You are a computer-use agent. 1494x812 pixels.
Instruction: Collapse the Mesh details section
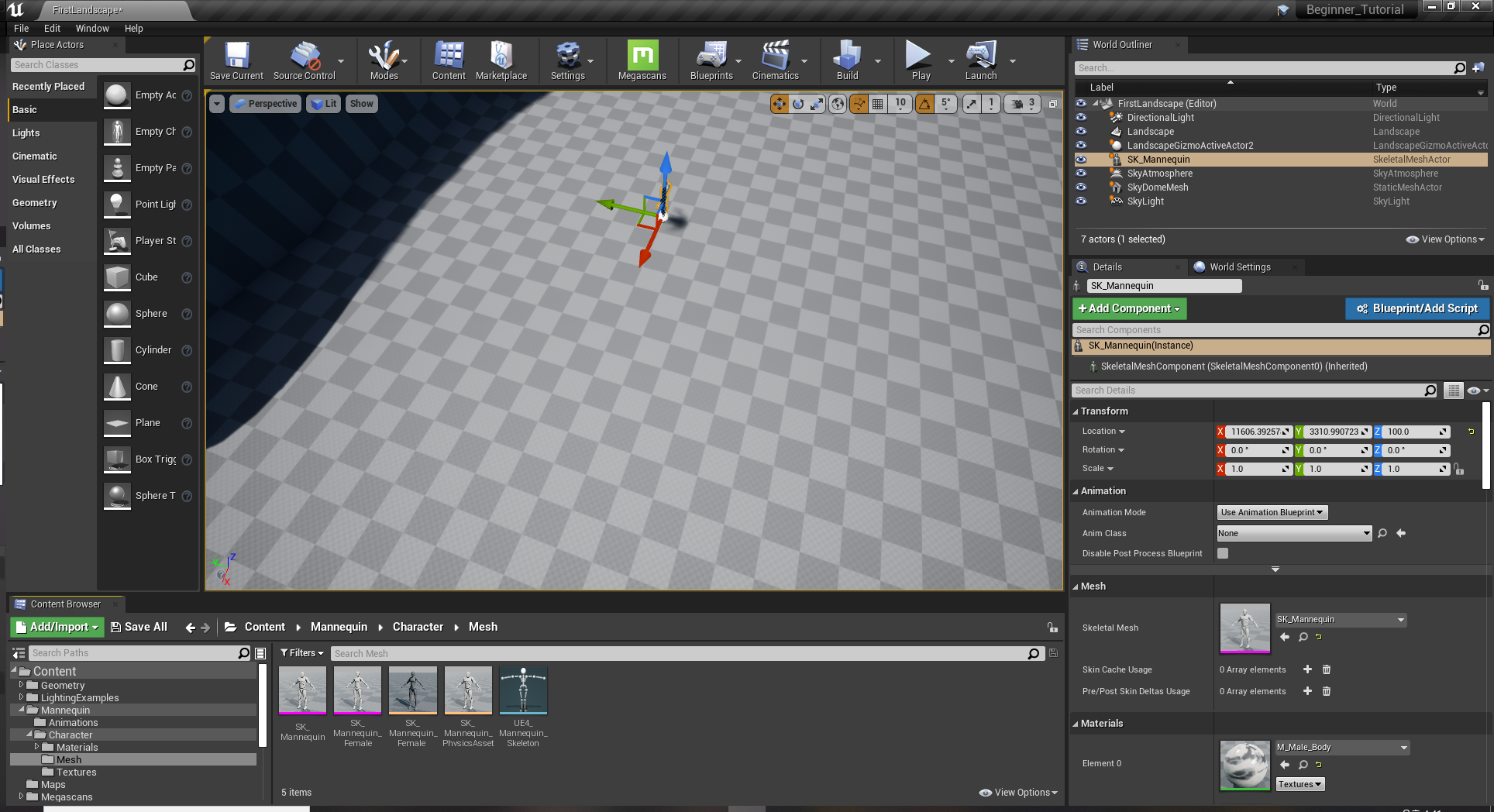[x=1076, y=587]
